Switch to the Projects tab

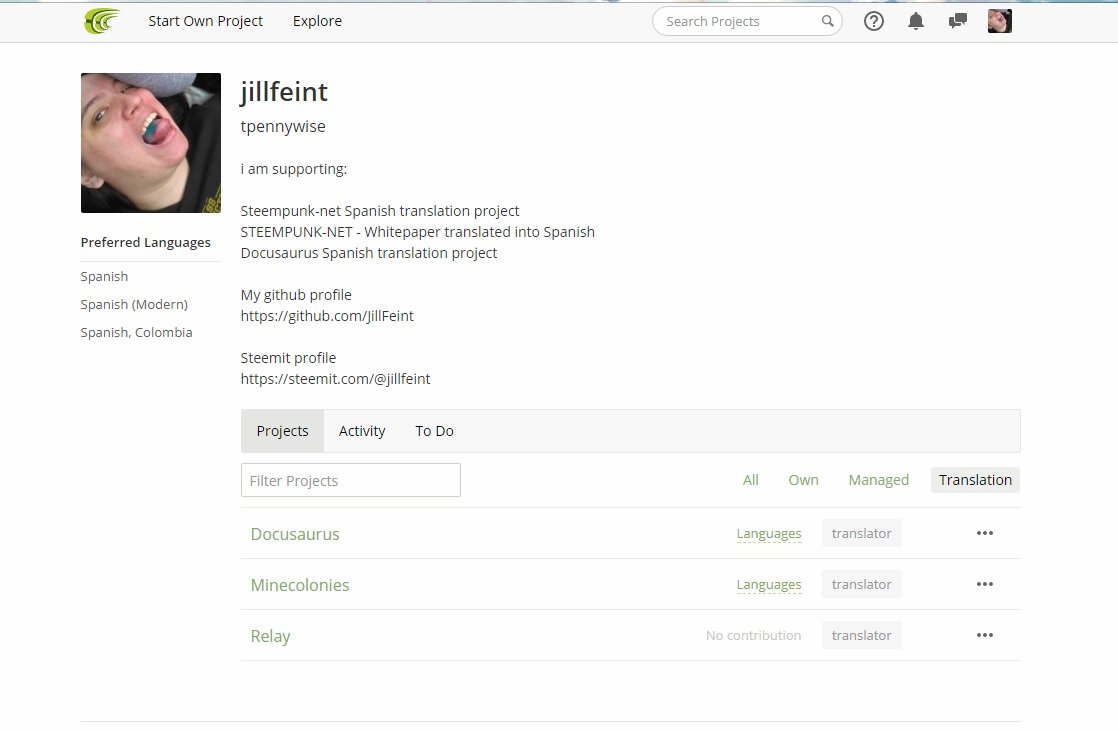click(282, 431)
